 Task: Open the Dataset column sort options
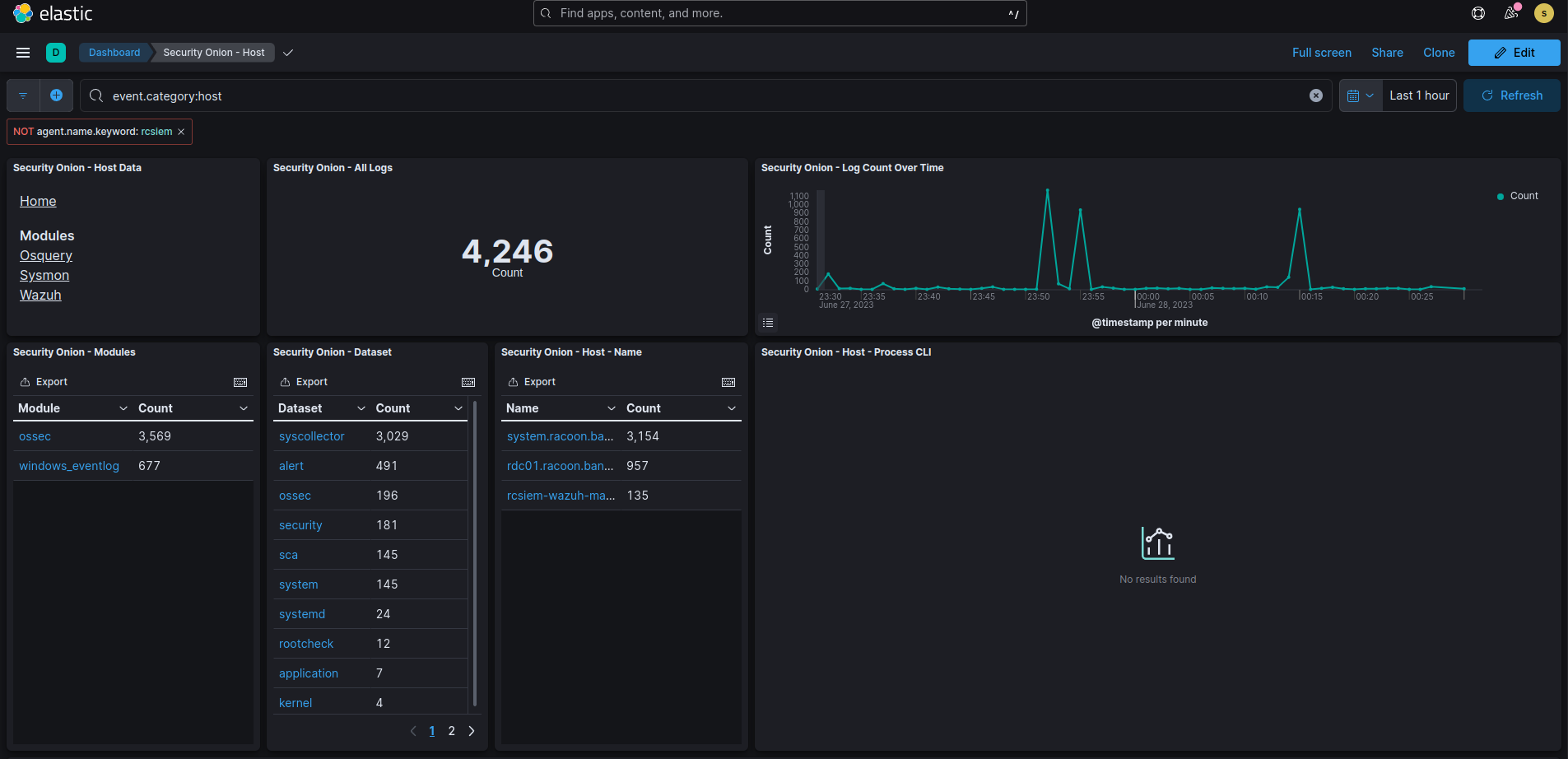[361, 407]
